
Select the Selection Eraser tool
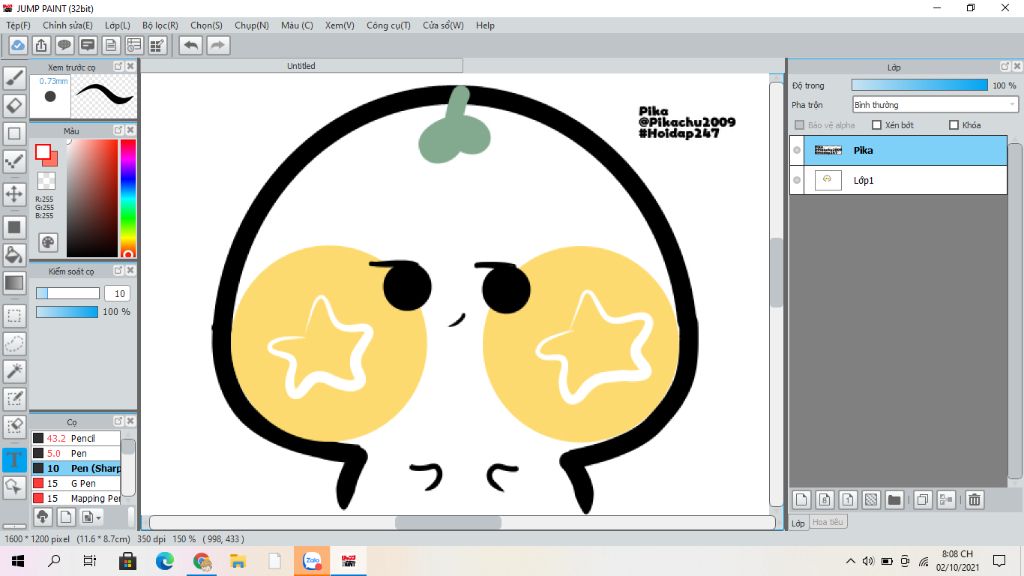click(14, 426)
